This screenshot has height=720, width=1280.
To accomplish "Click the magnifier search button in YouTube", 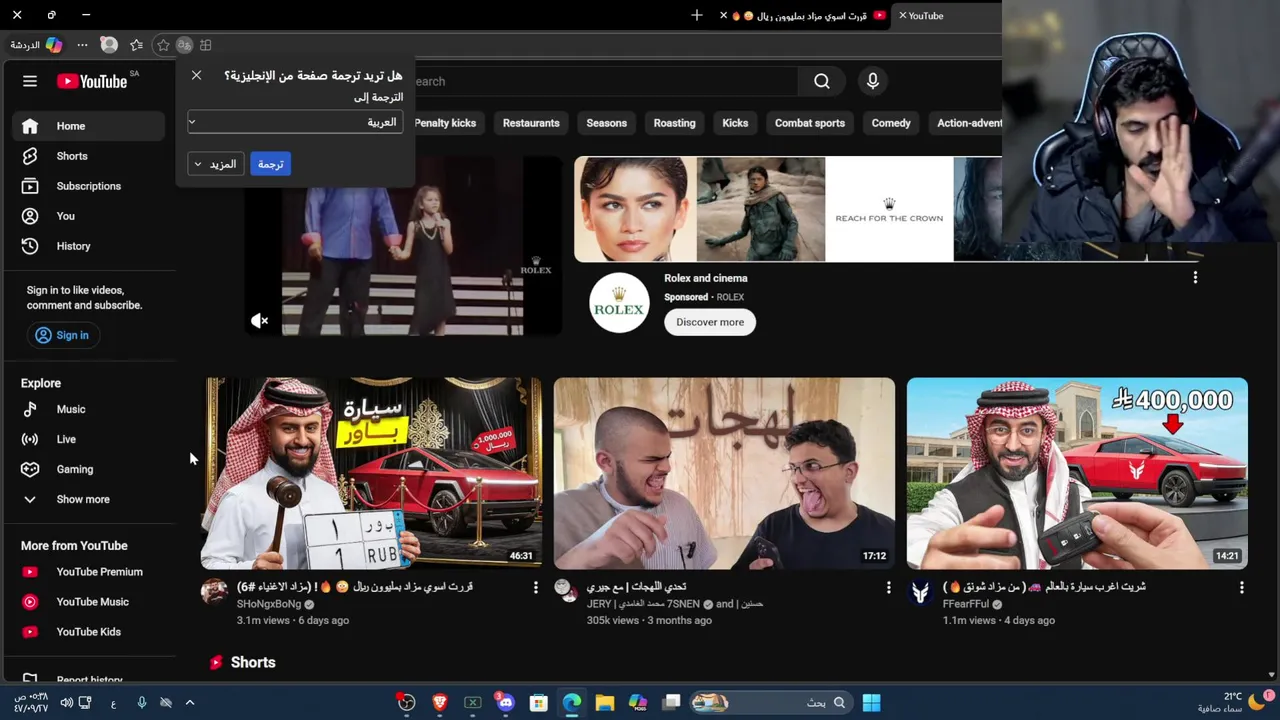I will click(822, 81).
